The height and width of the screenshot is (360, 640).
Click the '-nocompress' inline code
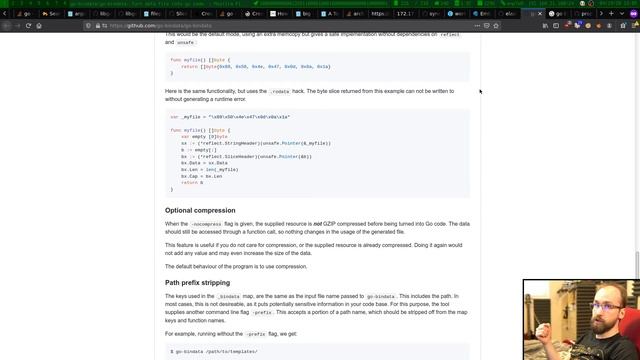[x=206, y=224]
